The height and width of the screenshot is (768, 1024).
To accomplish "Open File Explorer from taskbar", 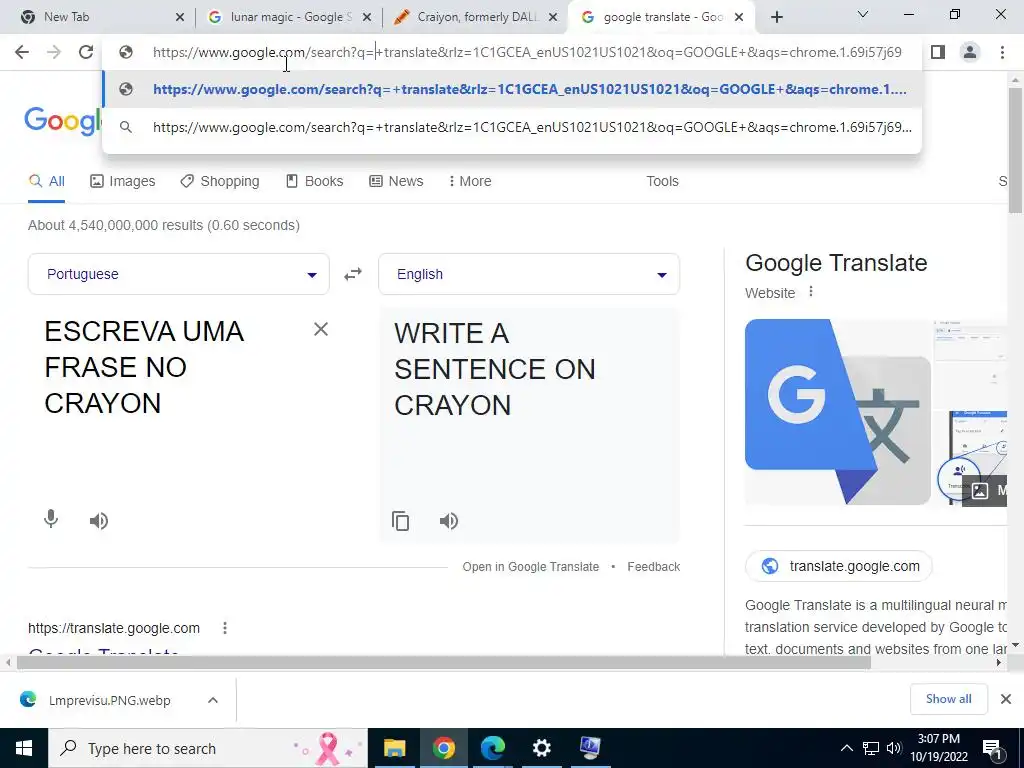I will (394, 748).
